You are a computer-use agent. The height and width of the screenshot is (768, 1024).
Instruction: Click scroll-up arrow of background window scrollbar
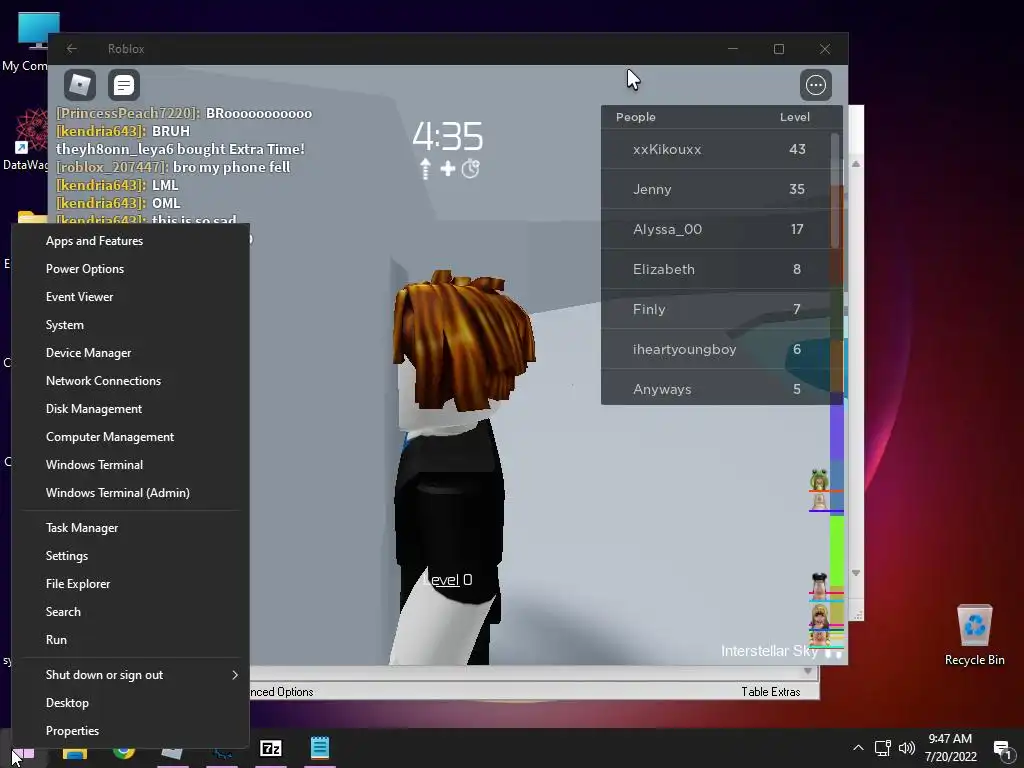click(x=856, y=164)
